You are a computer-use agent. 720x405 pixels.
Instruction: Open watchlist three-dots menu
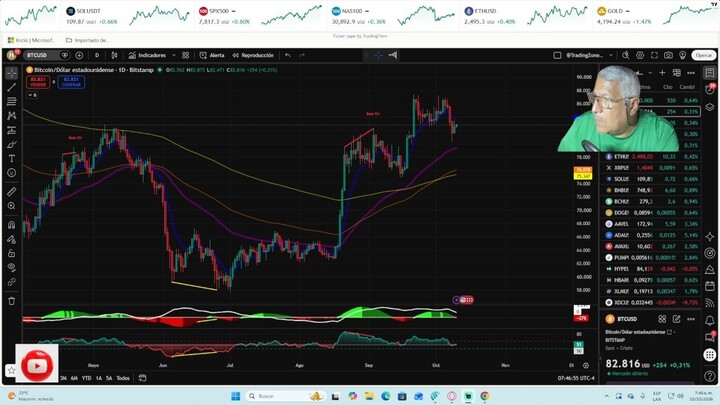pyautogui.click(x=691, y=73)
